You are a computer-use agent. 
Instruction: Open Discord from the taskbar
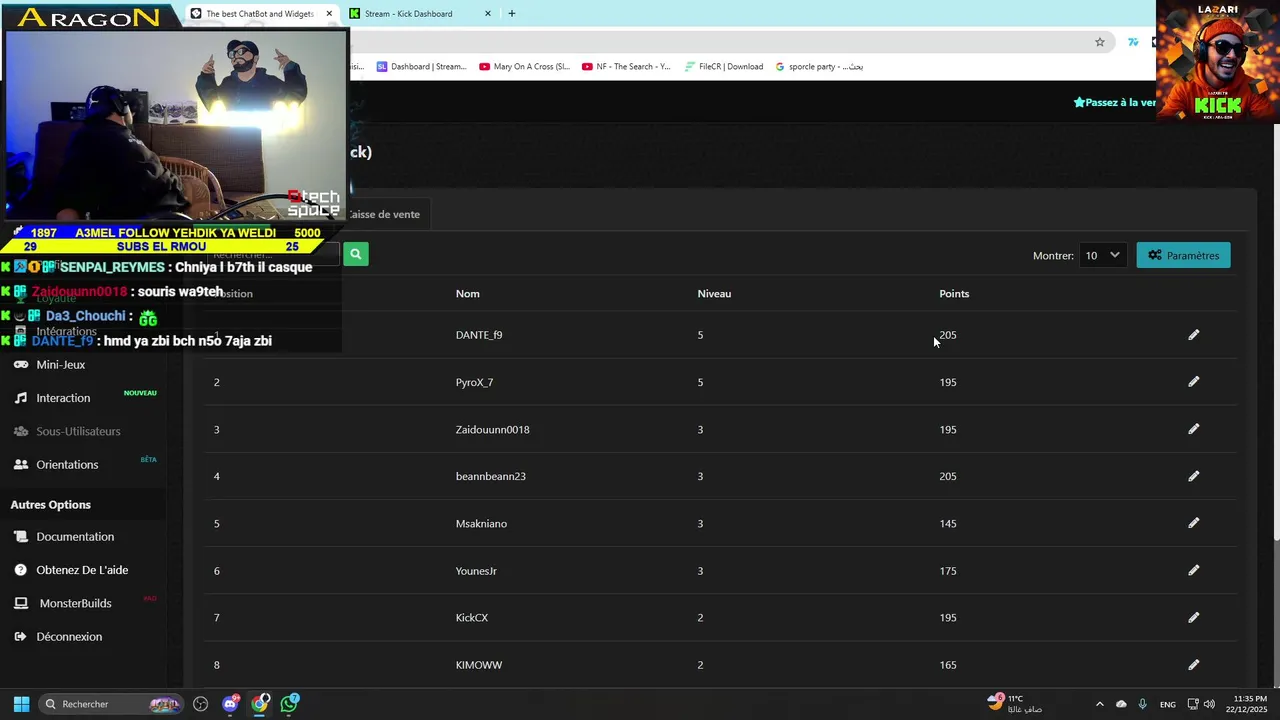[231, 704]
